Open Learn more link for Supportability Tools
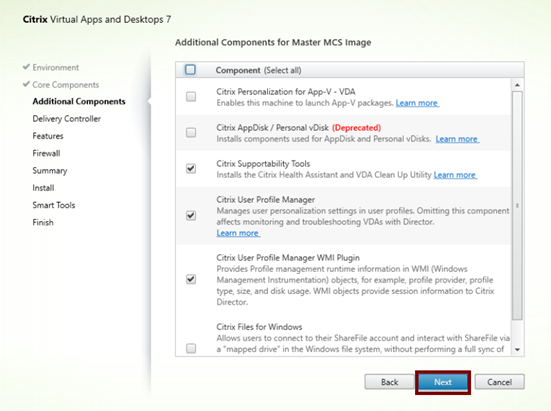This screenshot has width=551, height=411. pos(455,175)
